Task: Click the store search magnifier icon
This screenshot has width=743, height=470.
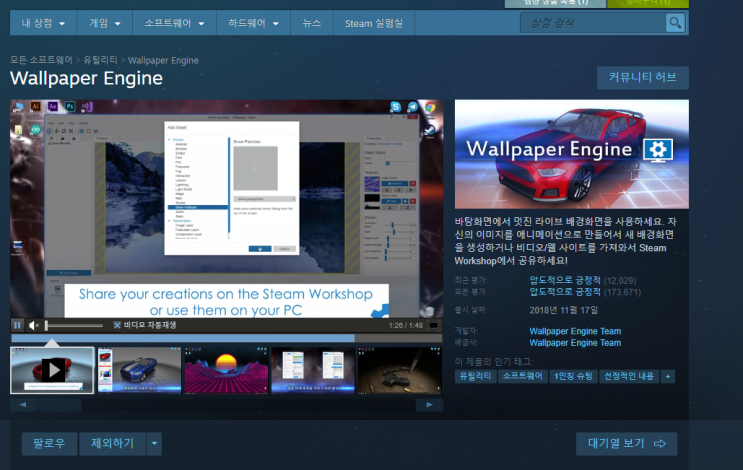Action: 675,23
